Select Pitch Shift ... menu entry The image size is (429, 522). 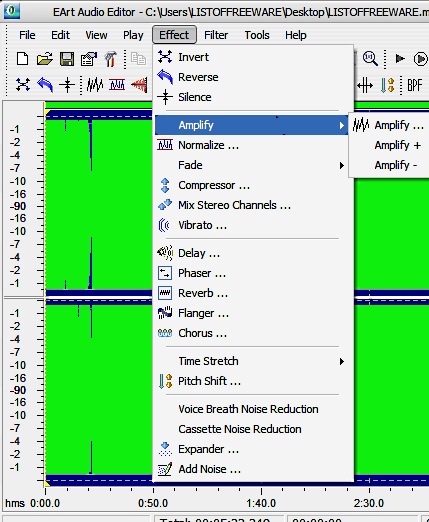point(252,381)
